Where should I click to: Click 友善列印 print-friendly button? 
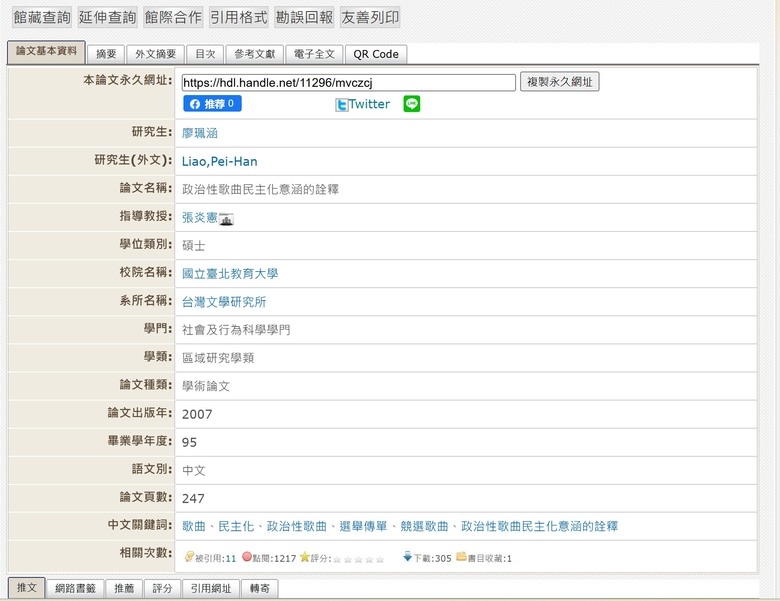(x=370, y=17)
